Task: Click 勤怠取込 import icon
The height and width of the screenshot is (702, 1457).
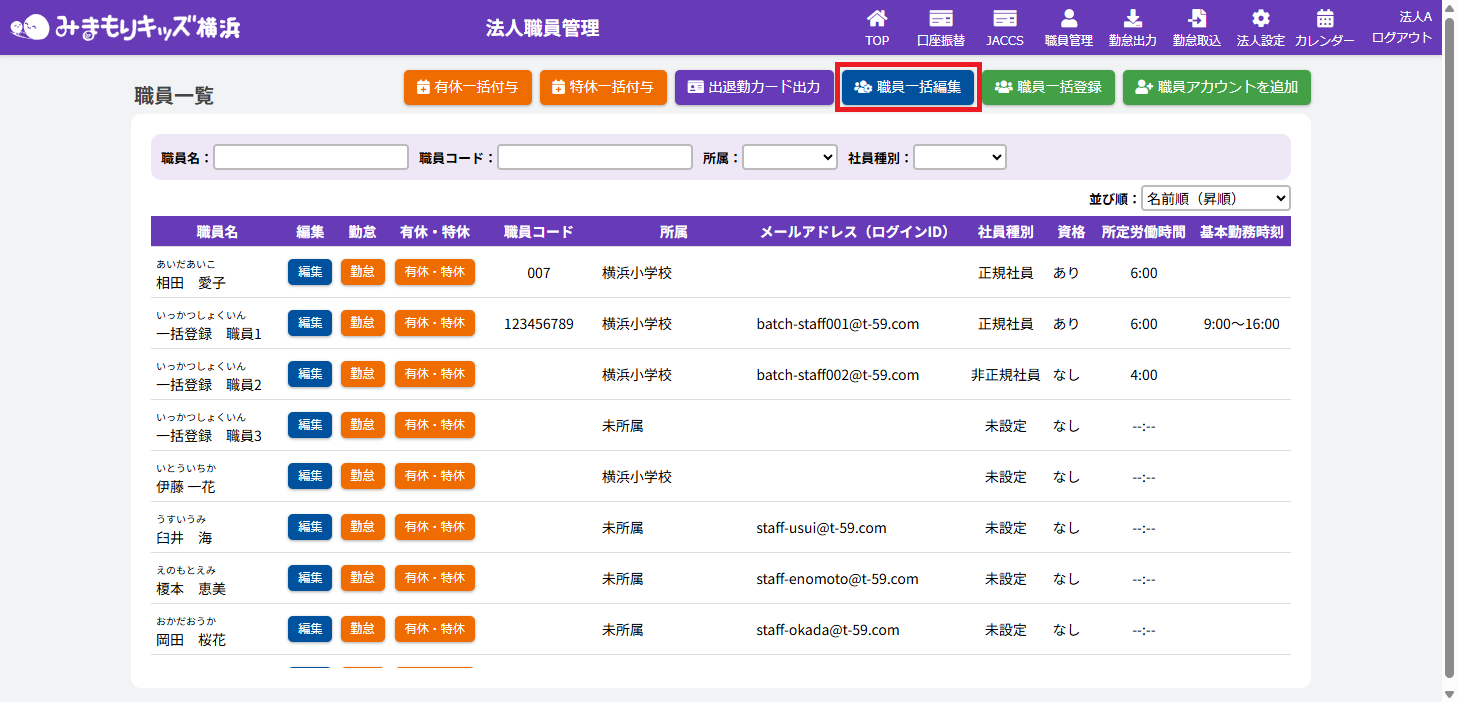Action: (1196, 19)
